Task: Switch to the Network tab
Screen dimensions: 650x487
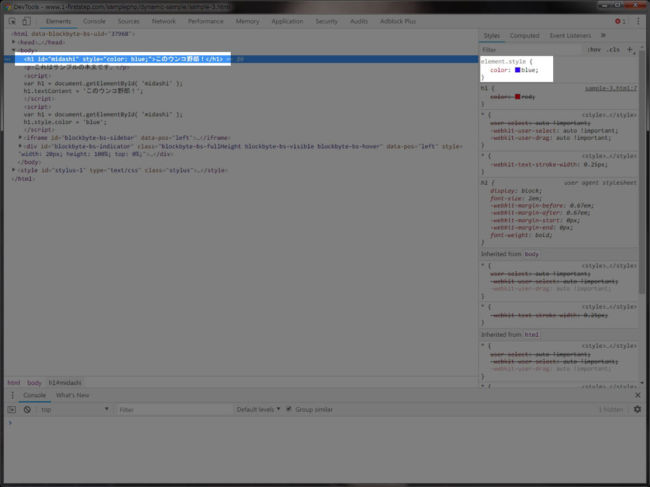Action: tap(163, 21)
